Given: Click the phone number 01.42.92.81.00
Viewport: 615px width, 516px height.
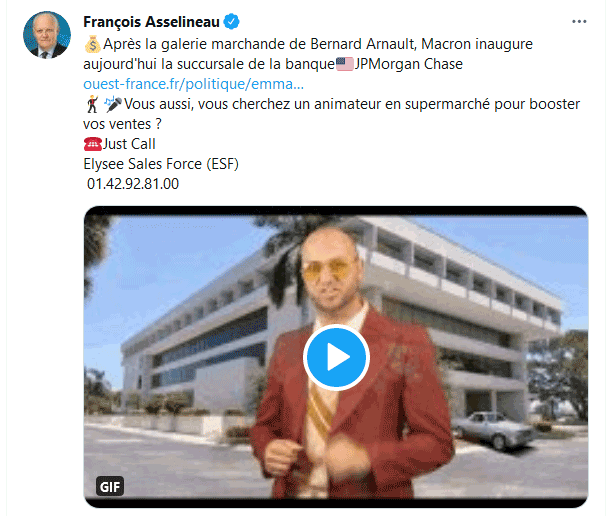Looking at the screenshot, I should point(133,184).
